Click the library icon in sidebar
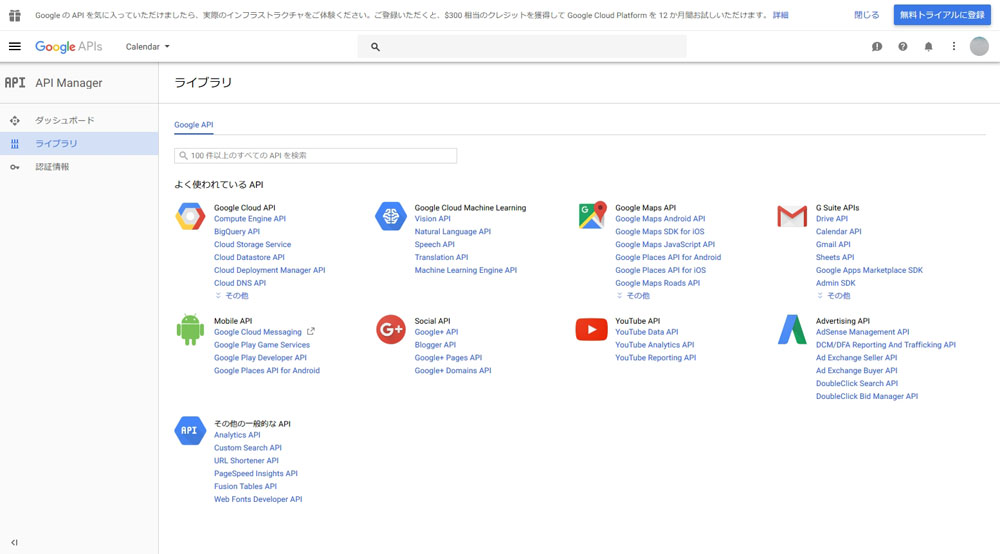 15,144
